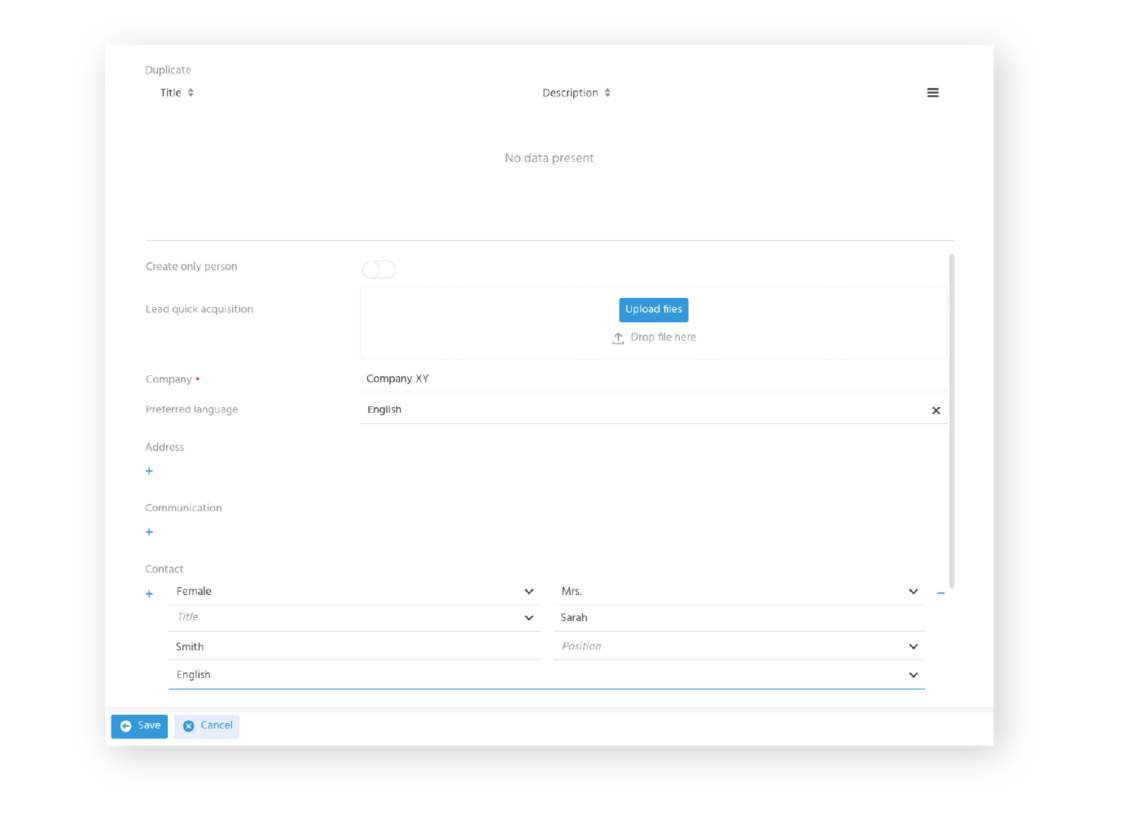1140x814 pixels.
Task: Save the lead form
Action: 139,726
